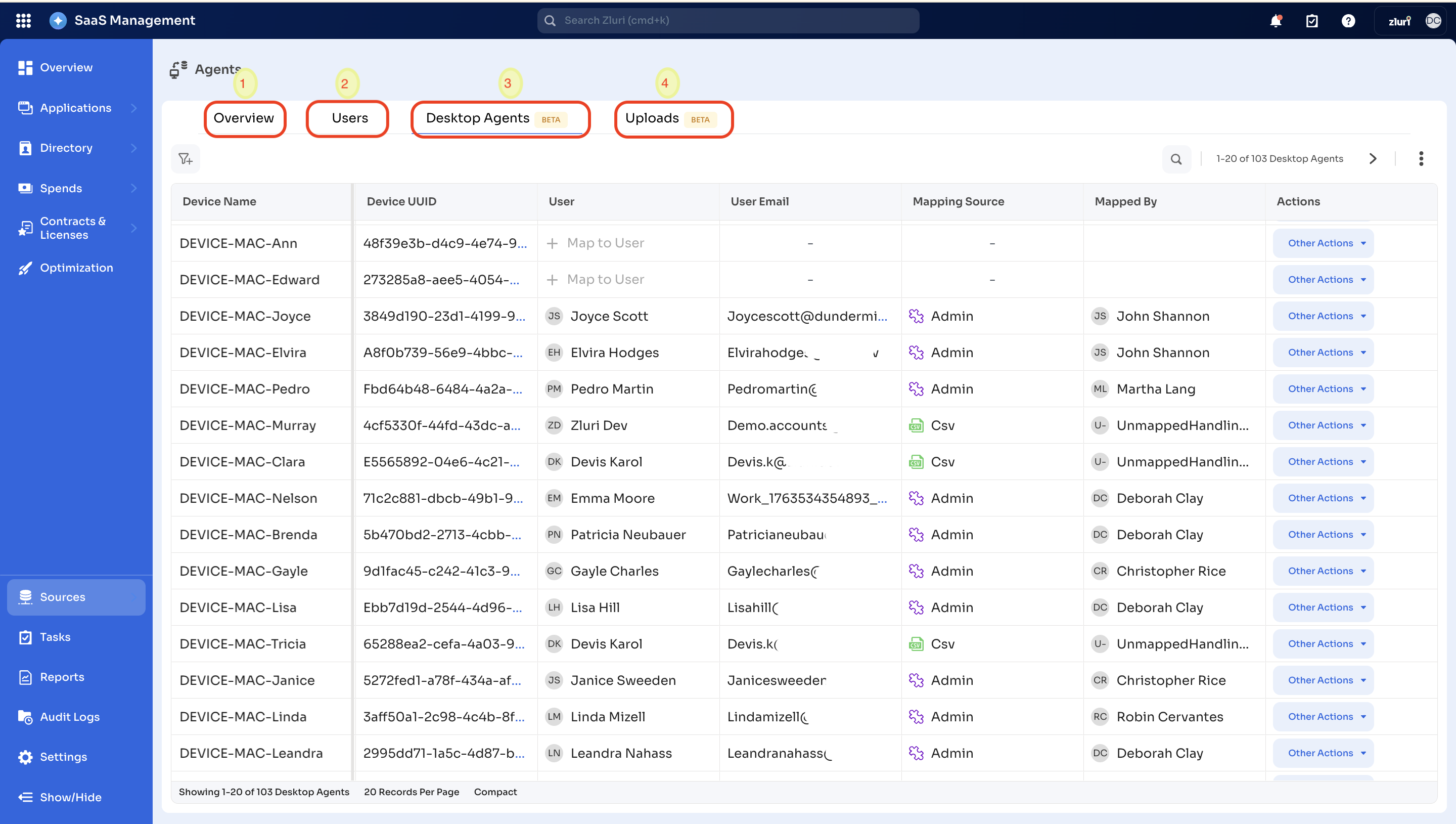Click the add filter funnel icon
This screenshot has width=1456, height=824.
click(x=186, y=159)
